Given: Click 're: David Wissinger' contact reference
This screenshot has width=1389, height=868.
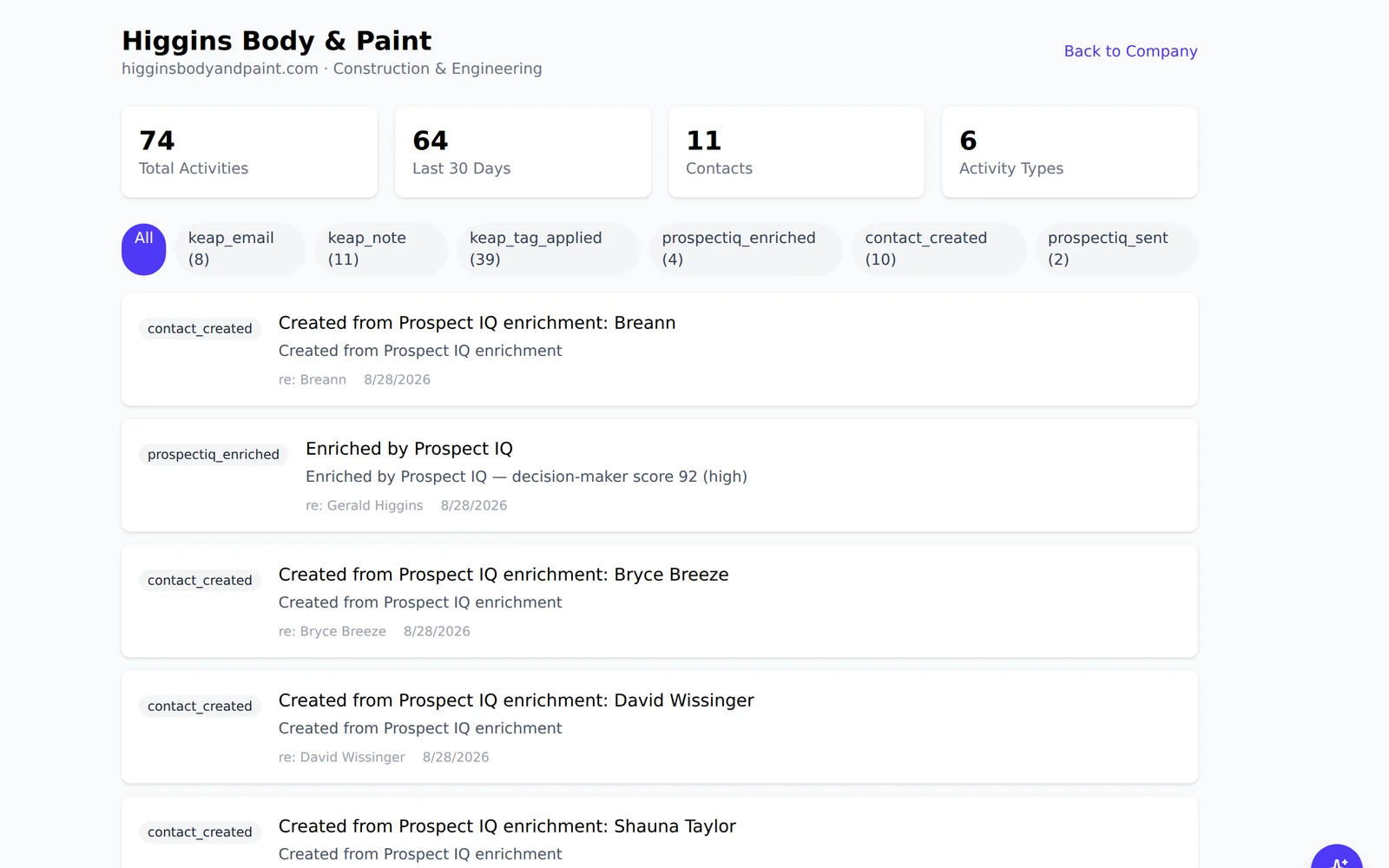Looking at the screenshot, I should click(x=342, y=757).
